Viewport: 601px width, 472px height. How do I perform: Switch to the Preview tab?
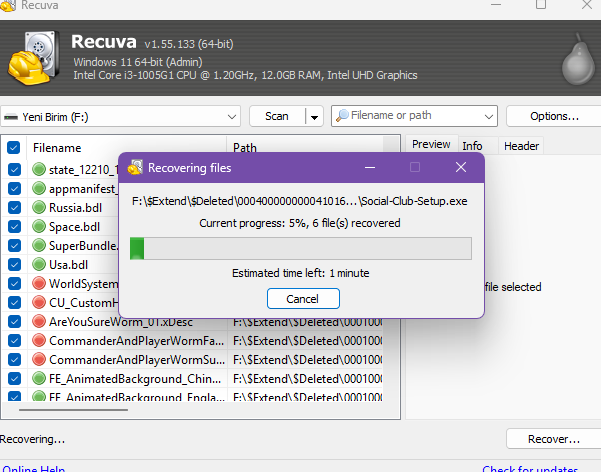click(431, 145)
